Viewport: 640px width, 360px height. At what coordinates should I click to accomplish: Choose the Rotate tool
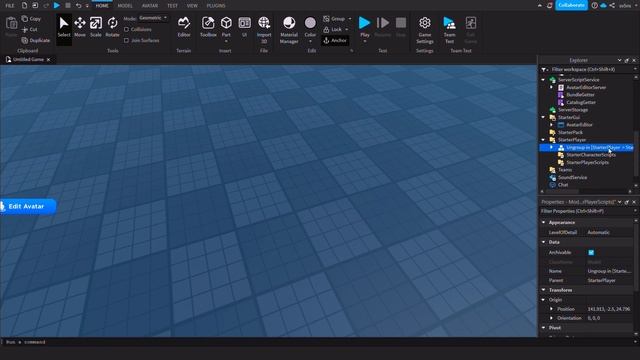coord(112,27)
